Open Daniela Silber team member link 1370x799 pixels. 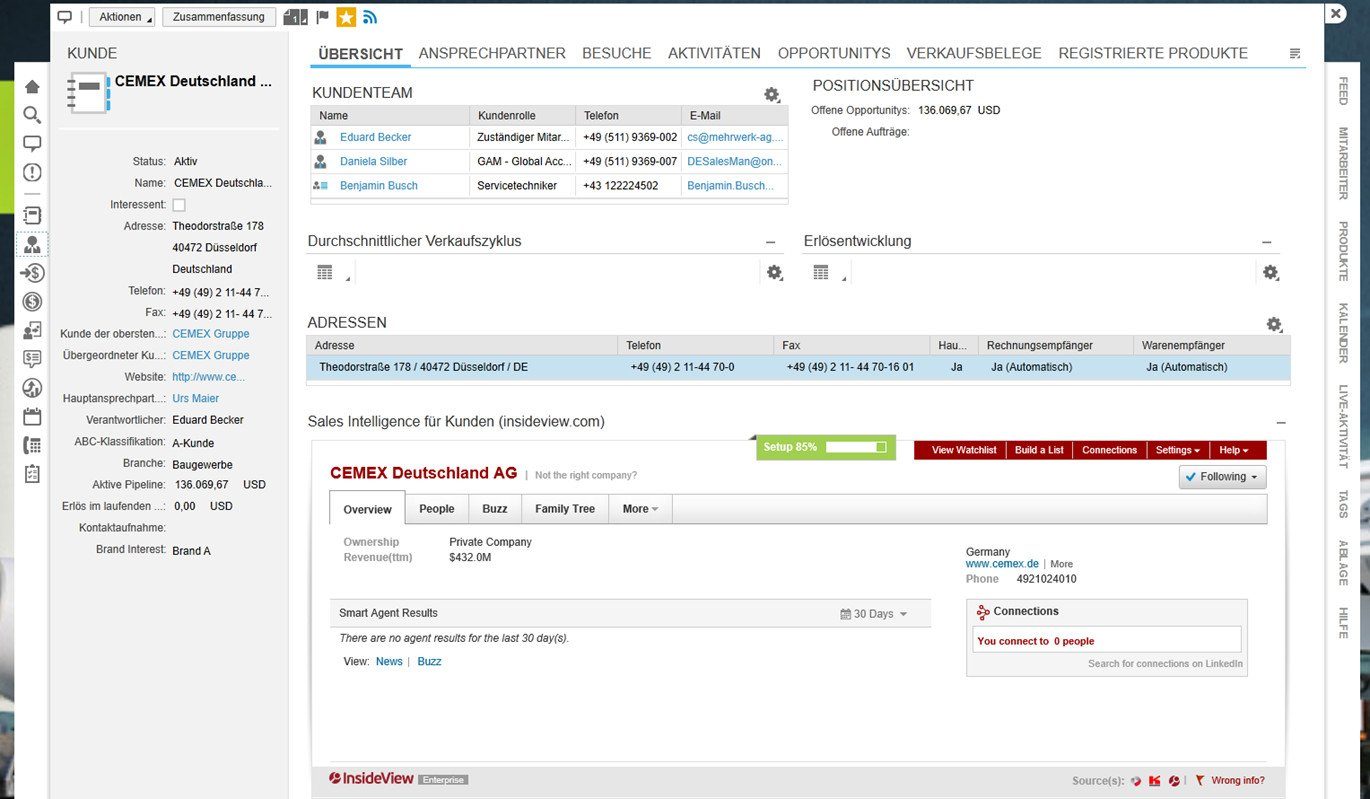click(x=374, y=161)
